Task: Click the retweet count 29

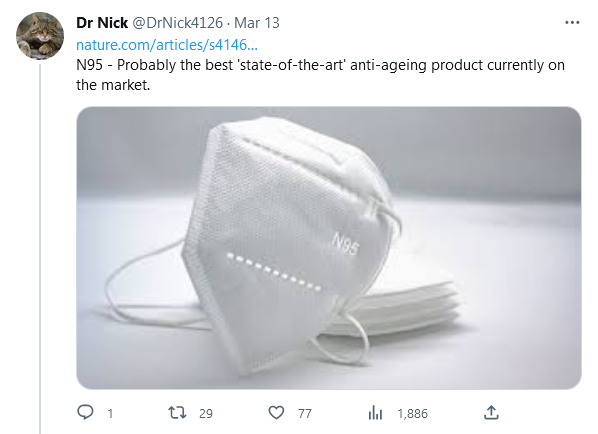Action: coord(206,413)
